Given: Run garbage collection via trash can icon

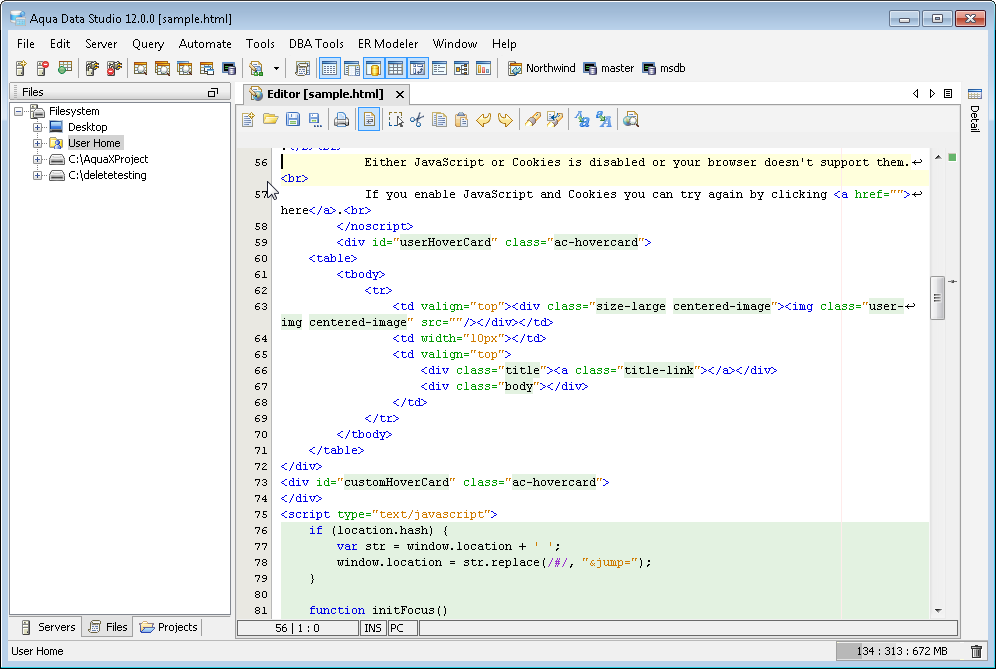Looking at the screenshot, I should tap(976, 651).
